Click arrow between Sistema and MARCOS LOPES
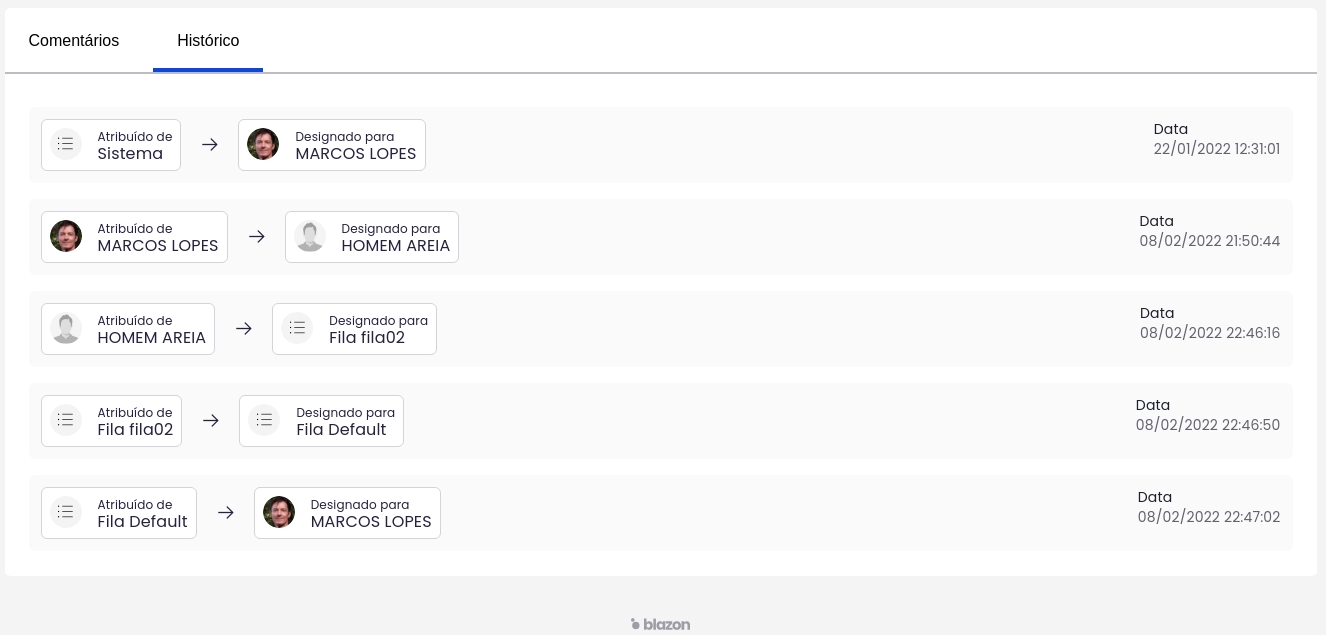Screen dimensions: 1326x635 pyautogui.click(x=210, y=145)
